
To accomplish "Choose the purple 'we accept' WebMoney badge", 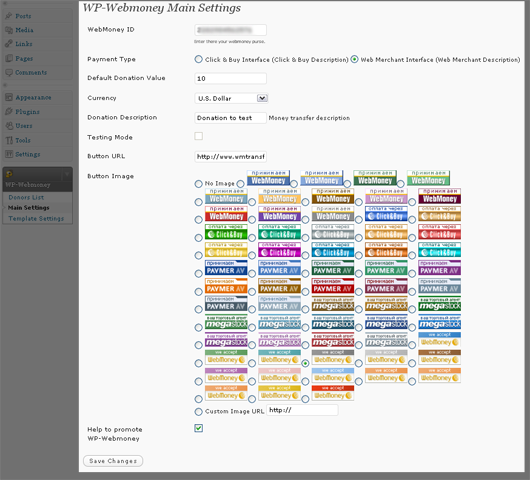I will [226, 375].
